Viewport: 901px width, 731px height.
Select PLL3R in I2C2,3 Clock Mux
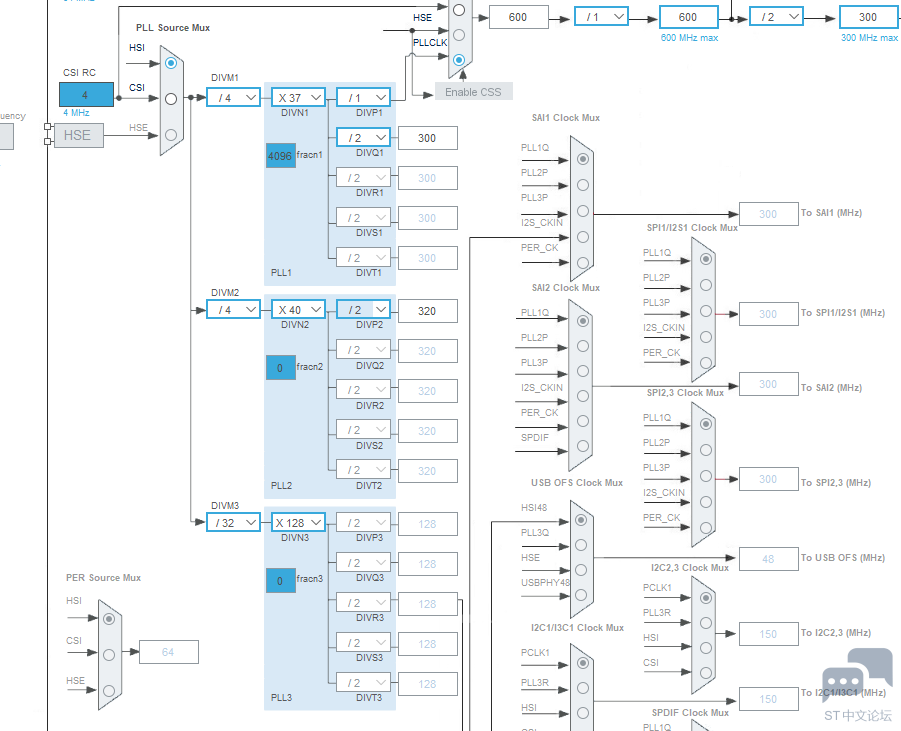(706, 623)
